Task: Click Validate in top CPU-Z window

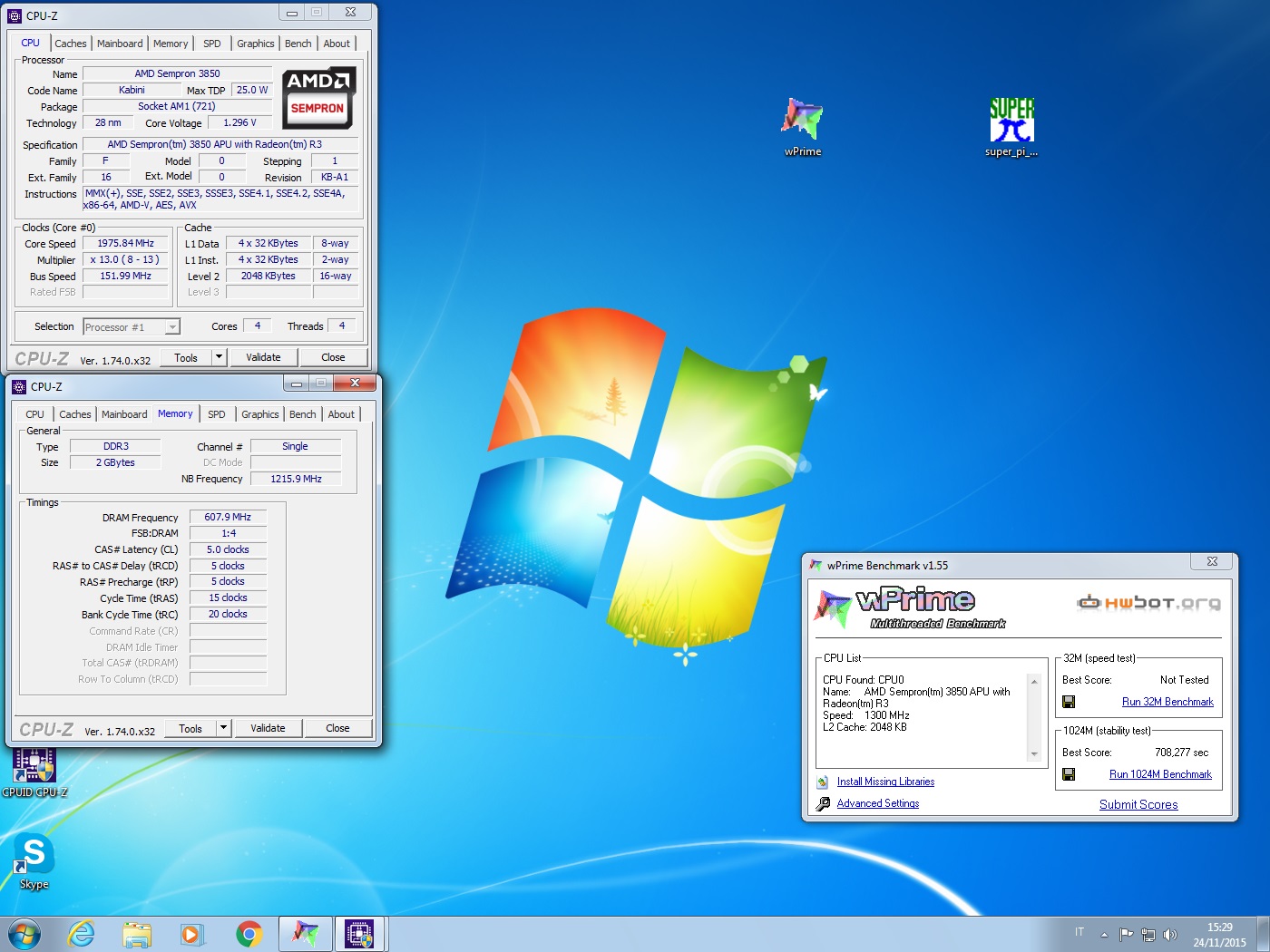Action: pyautogui.click(x=263, y=357)
